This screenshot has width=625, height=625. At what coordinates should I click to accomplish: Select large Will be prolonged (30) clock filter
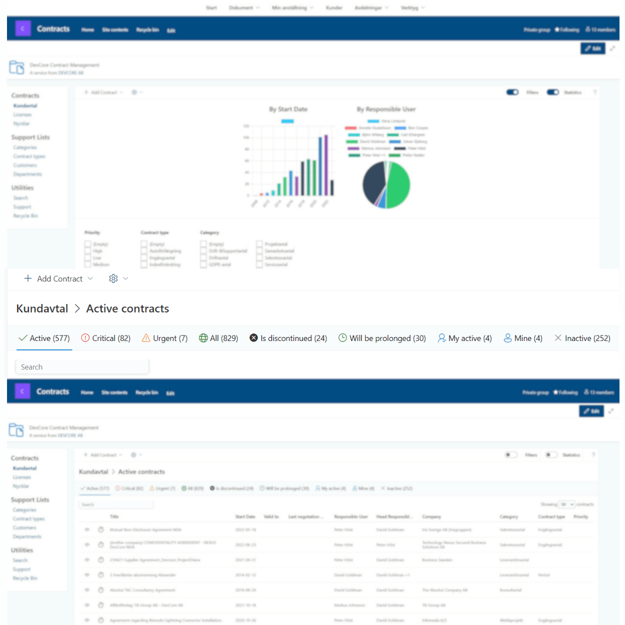[382, 339]
